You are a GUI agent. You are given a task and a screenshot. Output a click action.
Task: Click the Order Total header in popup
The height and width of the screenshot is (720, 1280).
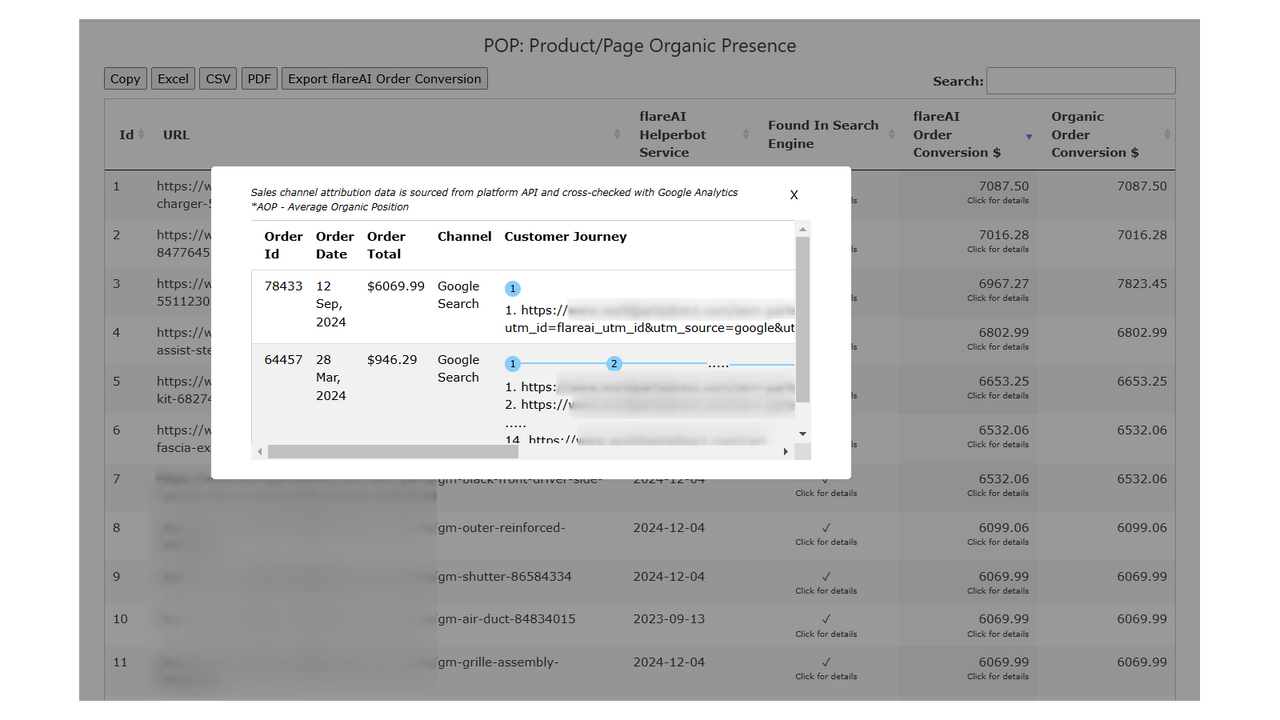point(386,246)
